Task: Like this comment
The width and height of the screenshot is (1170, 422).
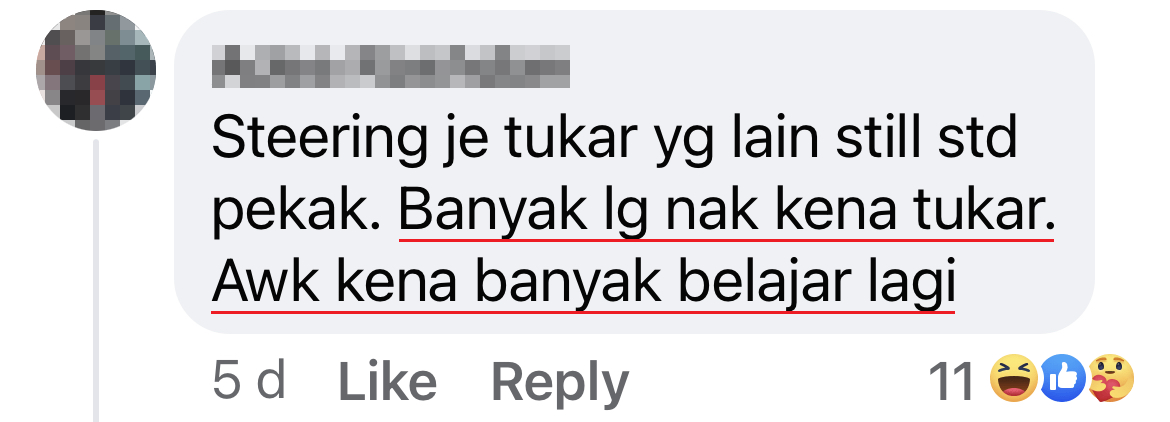Action: pyautogui.click(x=387, y=381)
